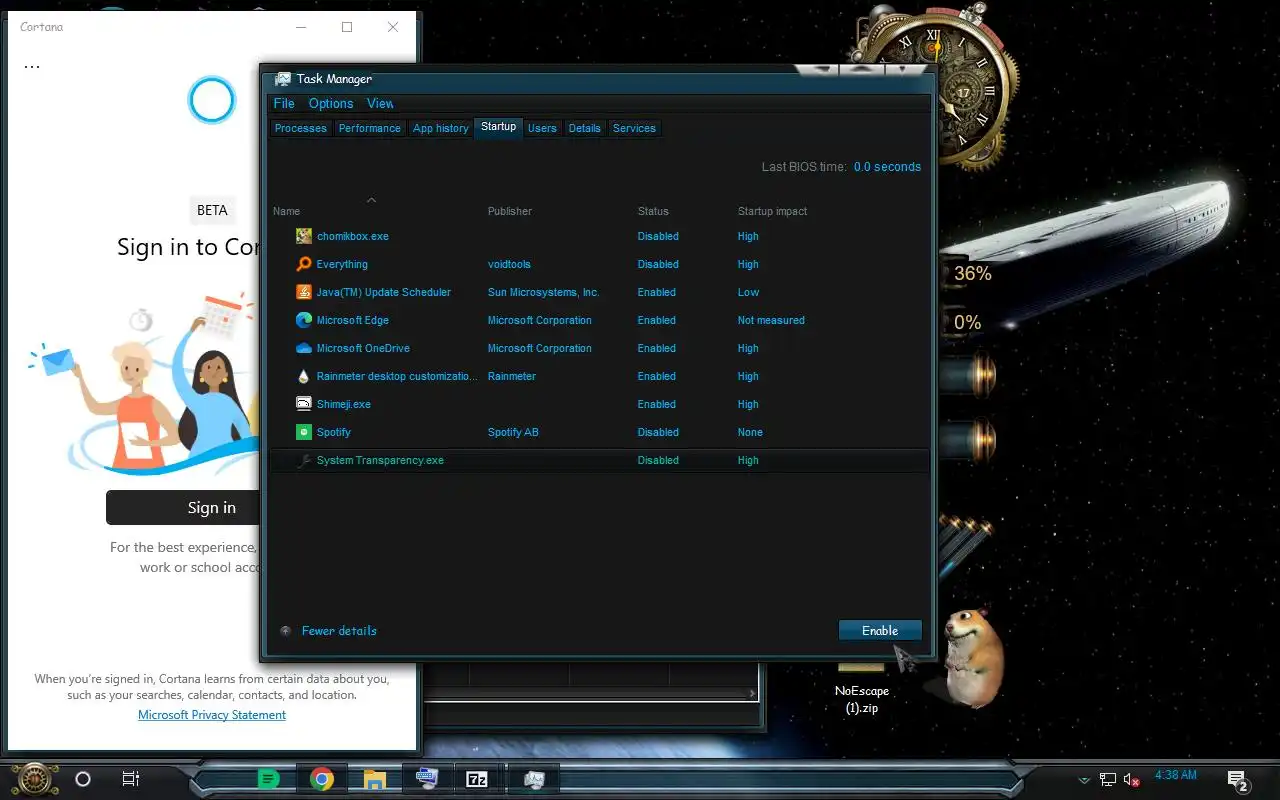Open the Cortana three-dots menu
Screen dimensions: 1280x800
coord(32,66)
